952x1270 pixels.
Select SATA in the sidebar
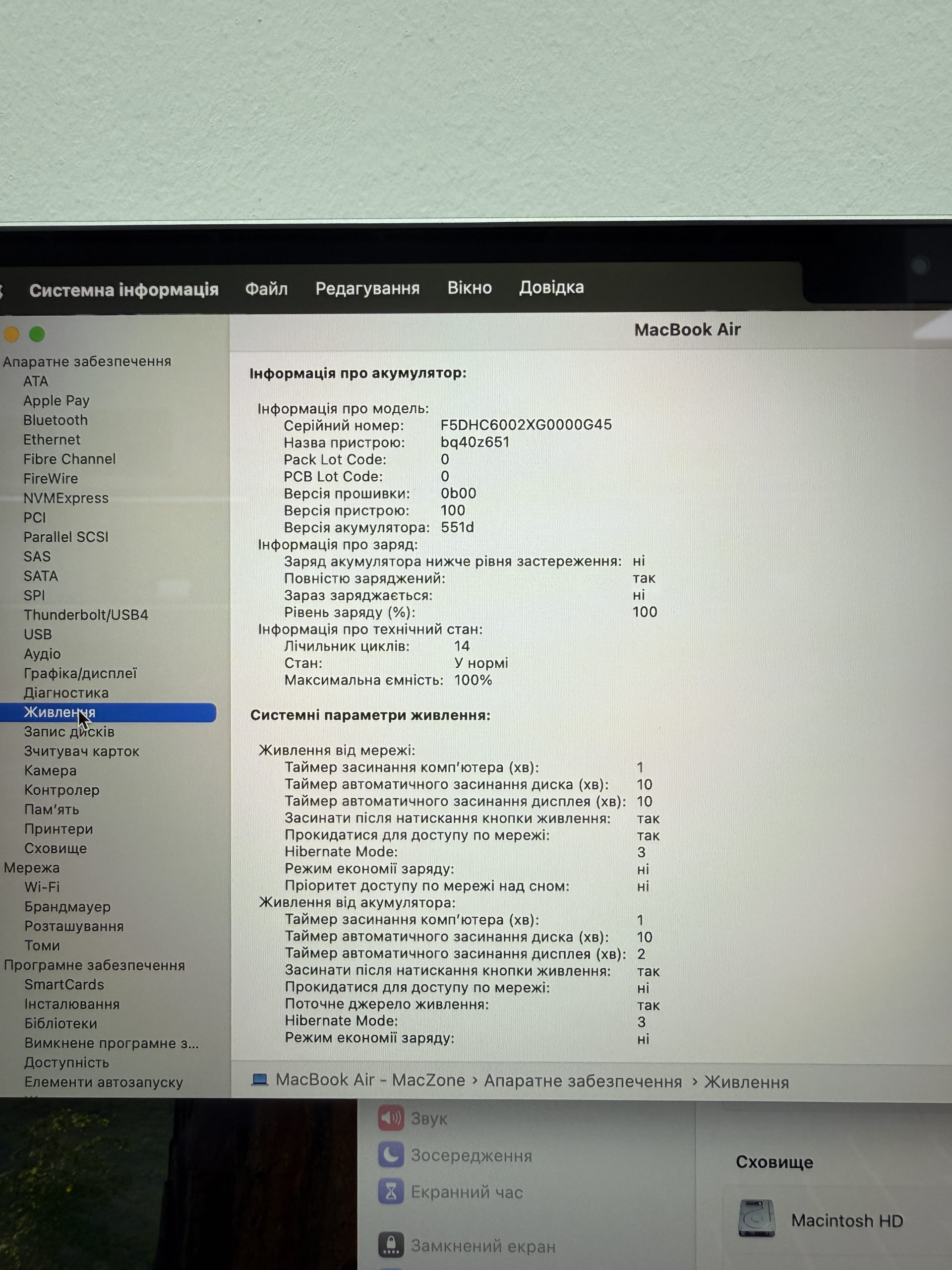tap(41, 576)
